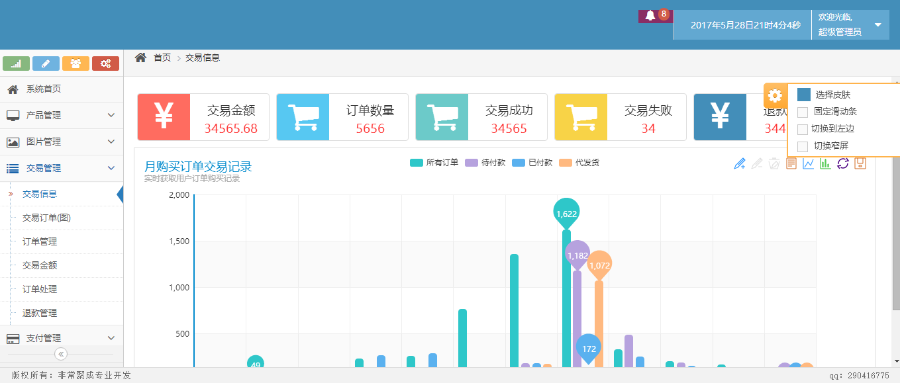Toggle the 待付款 legend series
900x383 pixels.
click(x=485, y=163)
